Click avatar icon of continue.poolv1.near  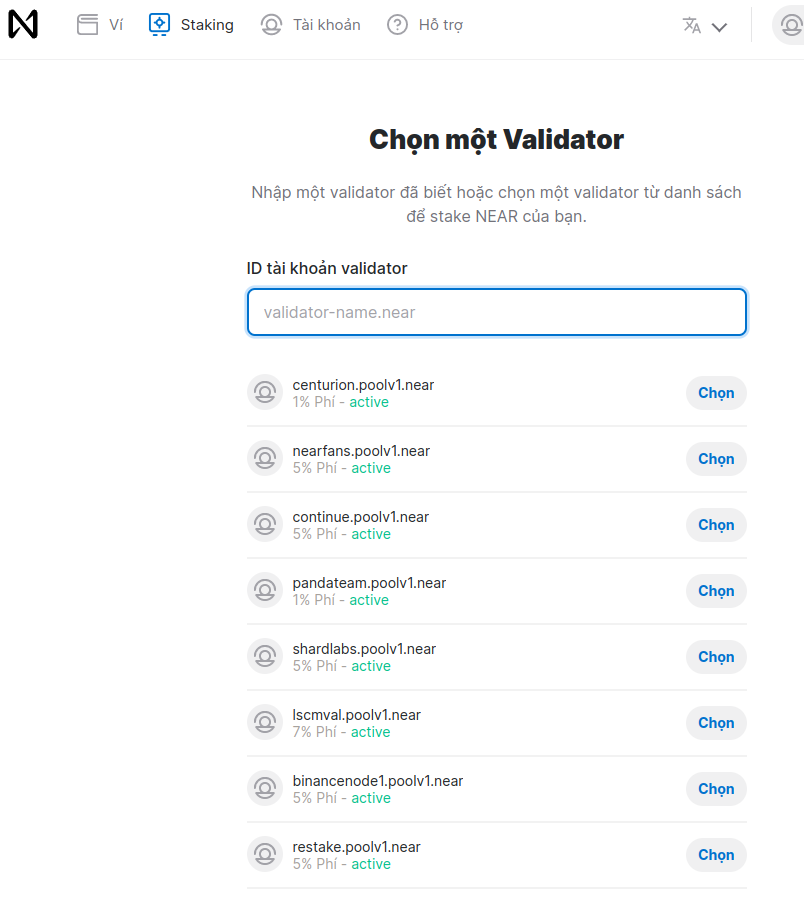(265, 525)
